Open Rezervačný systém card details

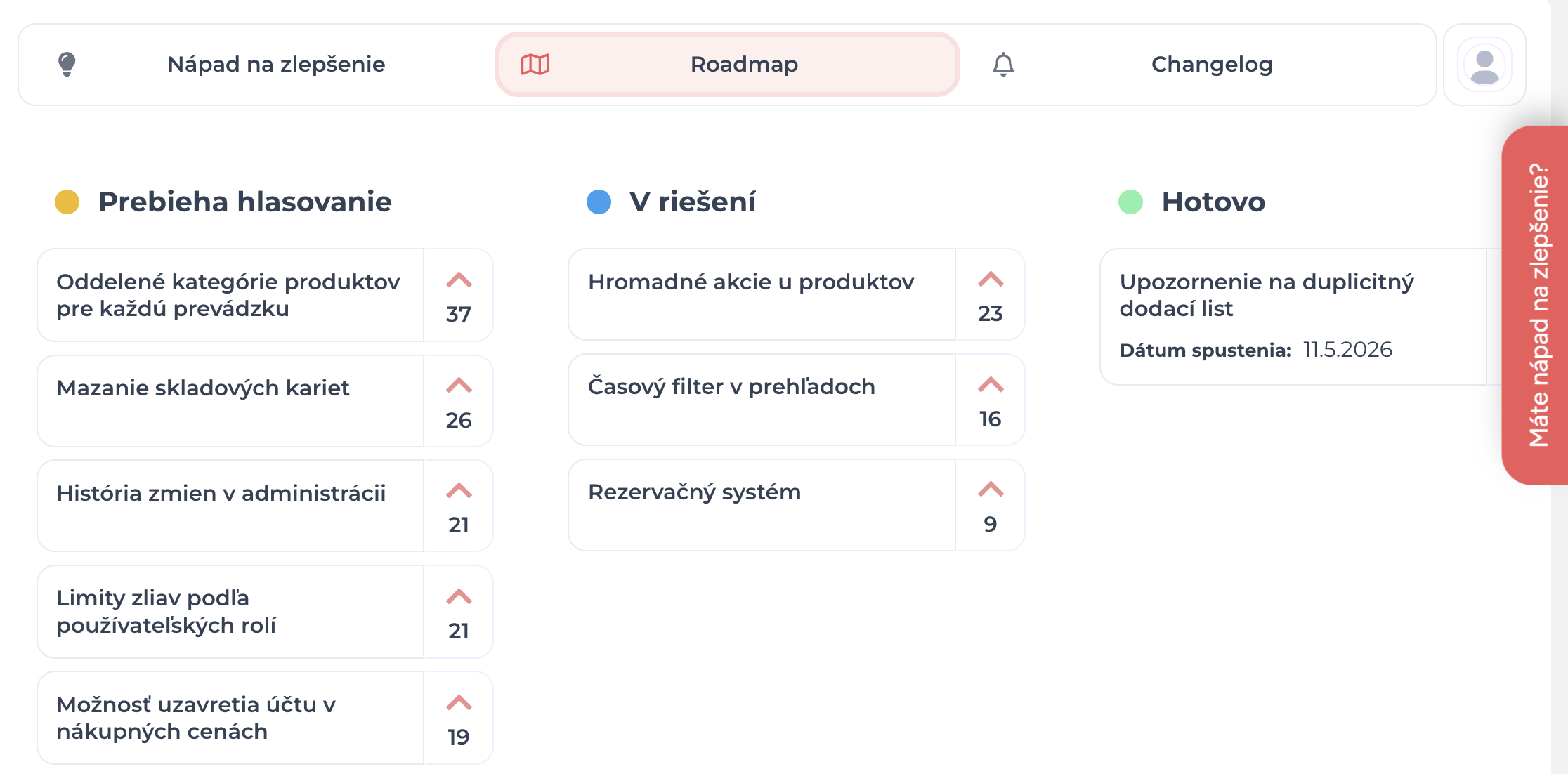click(x=762, y=505)
